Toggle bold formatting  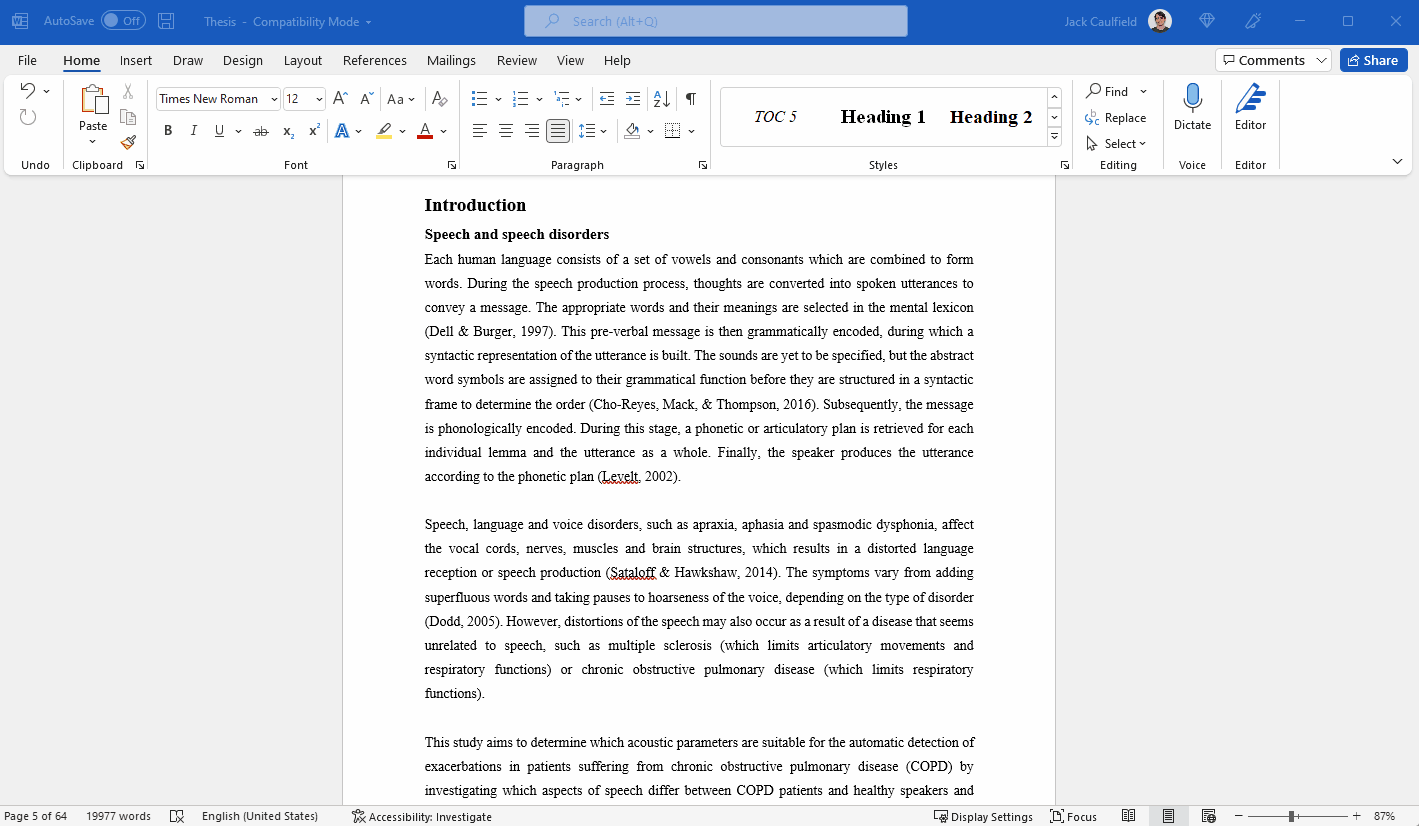click(167, 130)
